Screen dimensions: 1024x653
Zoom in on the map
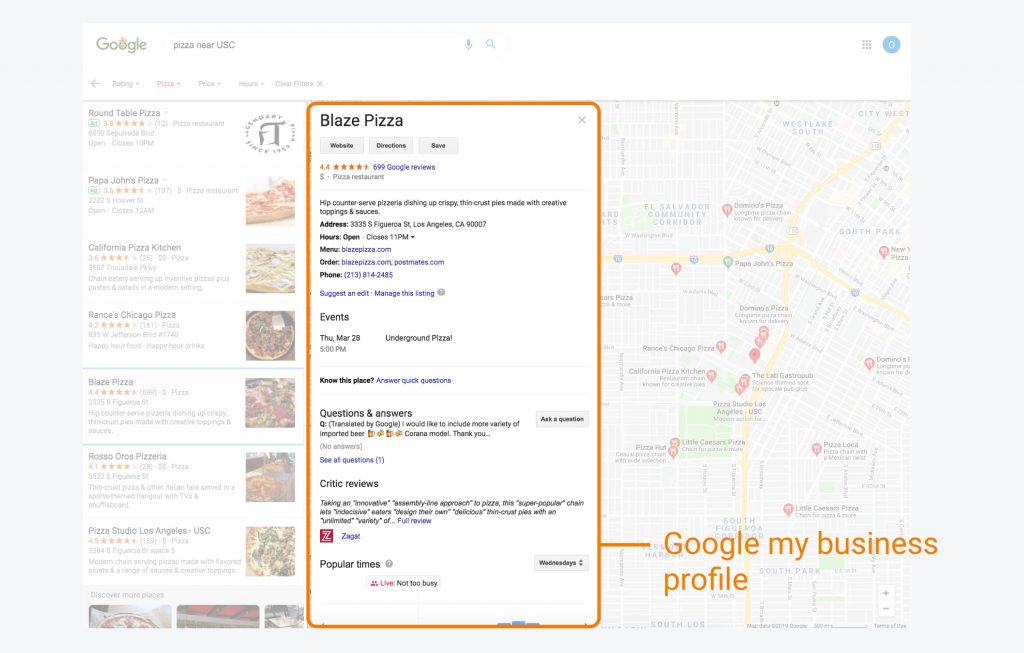[886, 593]
